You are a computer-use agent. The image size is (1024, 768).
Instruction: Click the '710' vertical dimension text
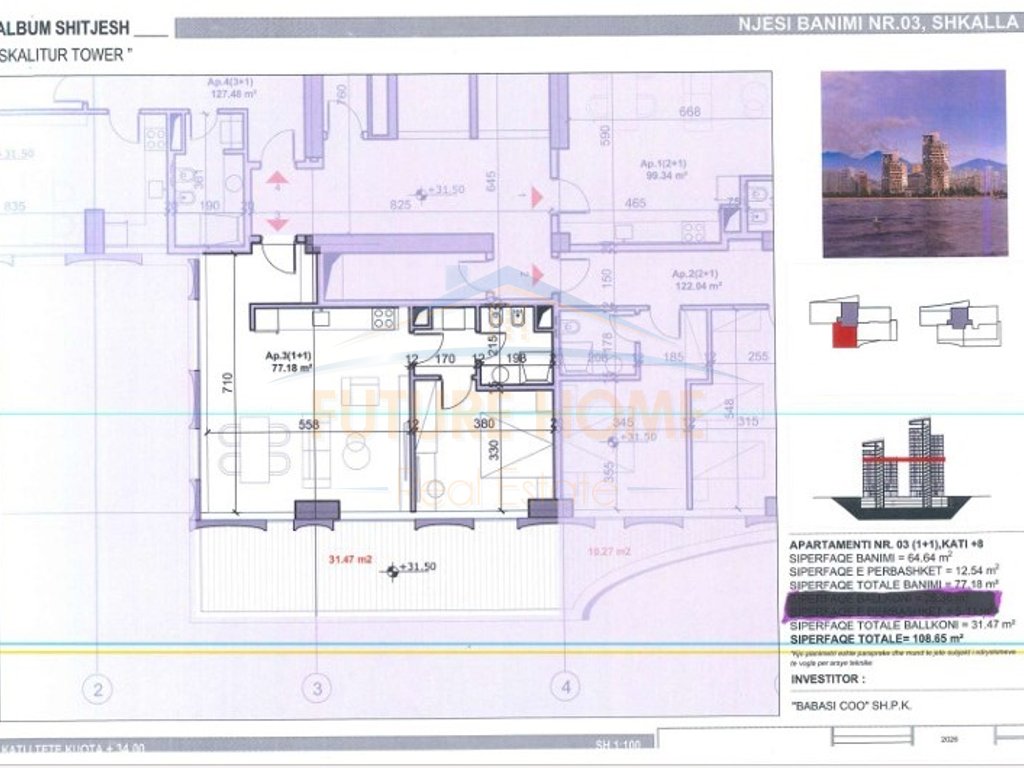[x=227, y=382]
